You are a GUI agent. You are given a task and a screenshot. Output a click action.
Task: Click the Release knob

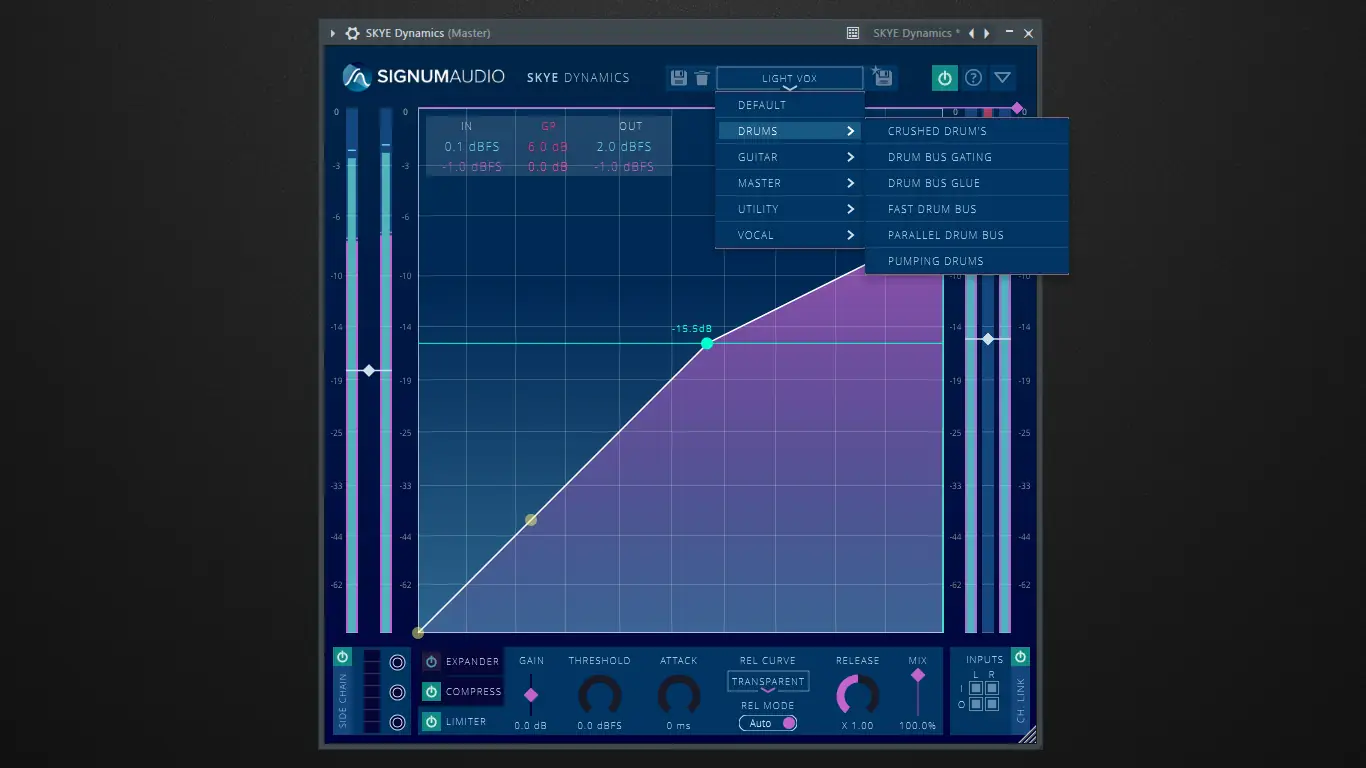(x=857, y=695)
